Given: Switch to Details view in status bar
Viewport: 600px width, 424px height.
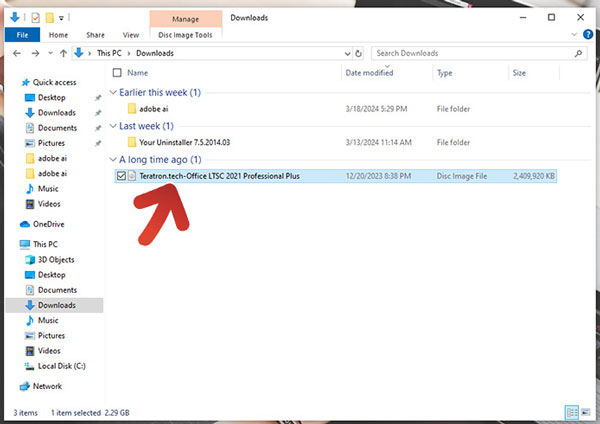Looking at the screenshot, I should (572, 413).
